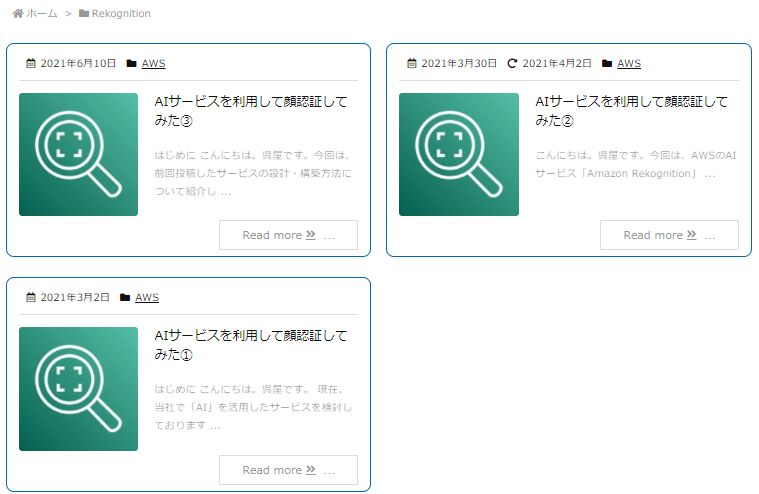
Task: Open Rekognition thumbnail for article ③
Action: click(78, 154)
